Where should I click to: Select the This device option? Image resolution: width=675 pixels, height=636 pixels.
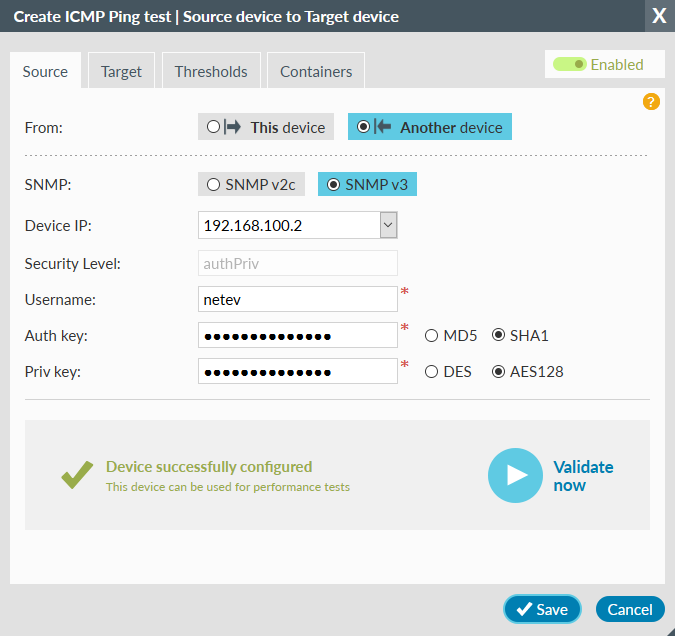point(266,127)
